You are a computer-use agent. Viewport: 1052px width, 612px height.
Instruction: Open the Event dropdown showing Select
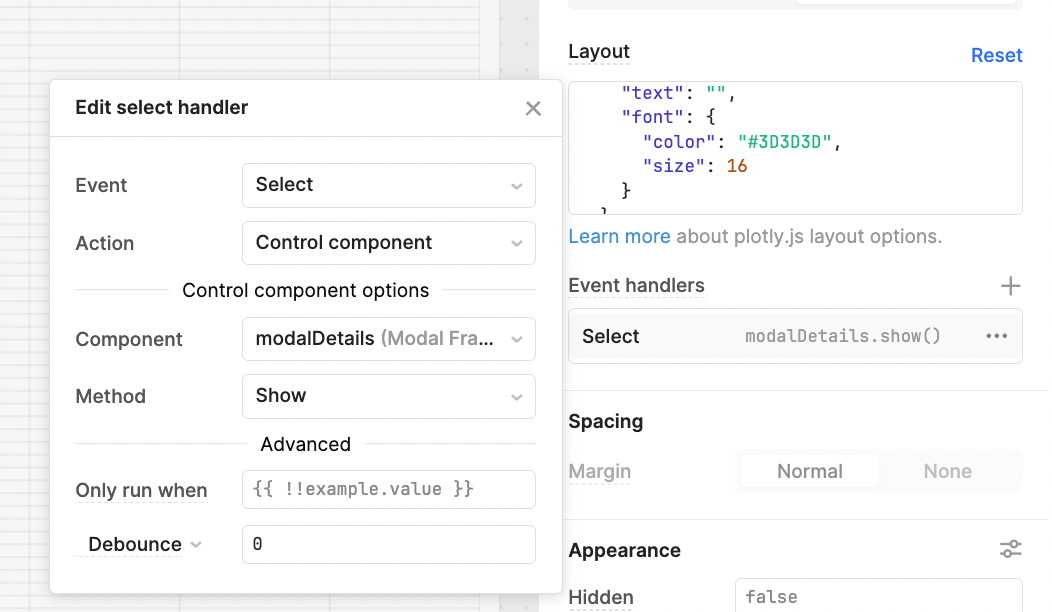[388, 185]
